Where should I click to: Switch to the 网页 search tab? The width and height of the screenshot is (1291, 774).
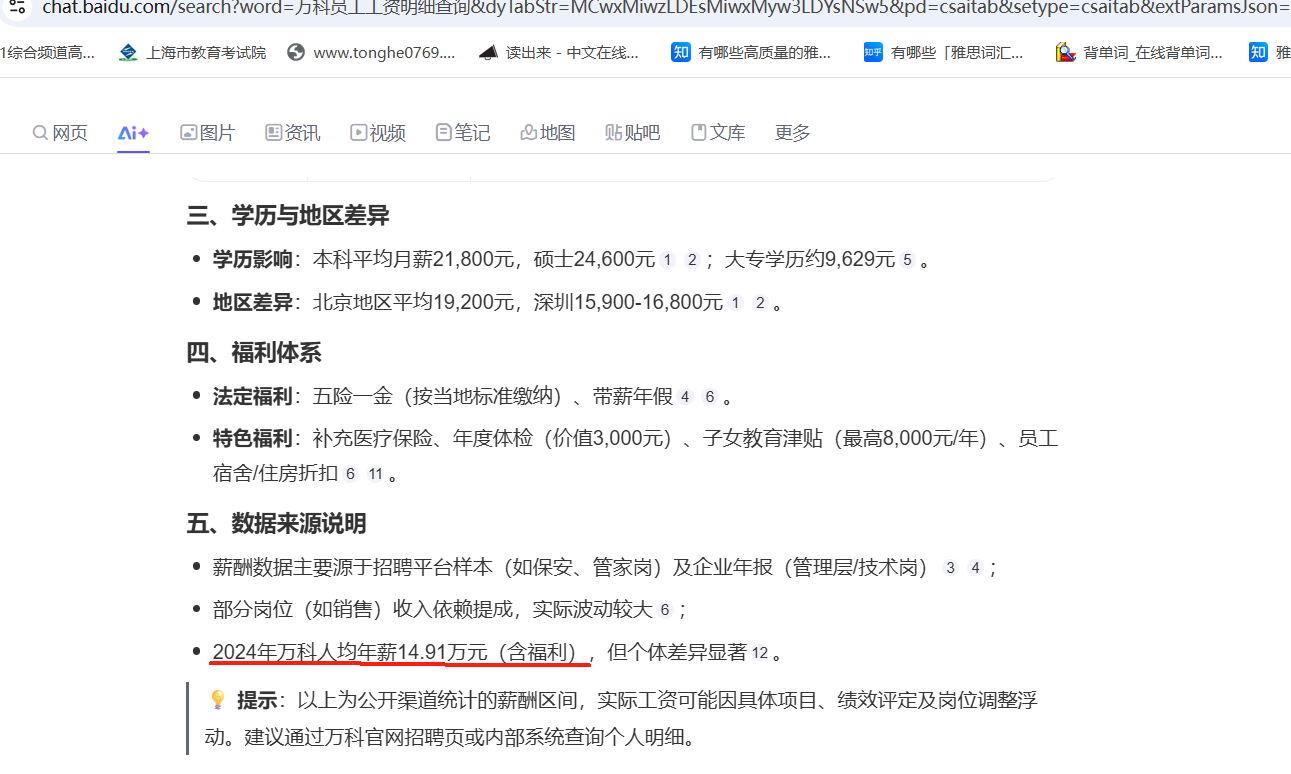point(60,133)
